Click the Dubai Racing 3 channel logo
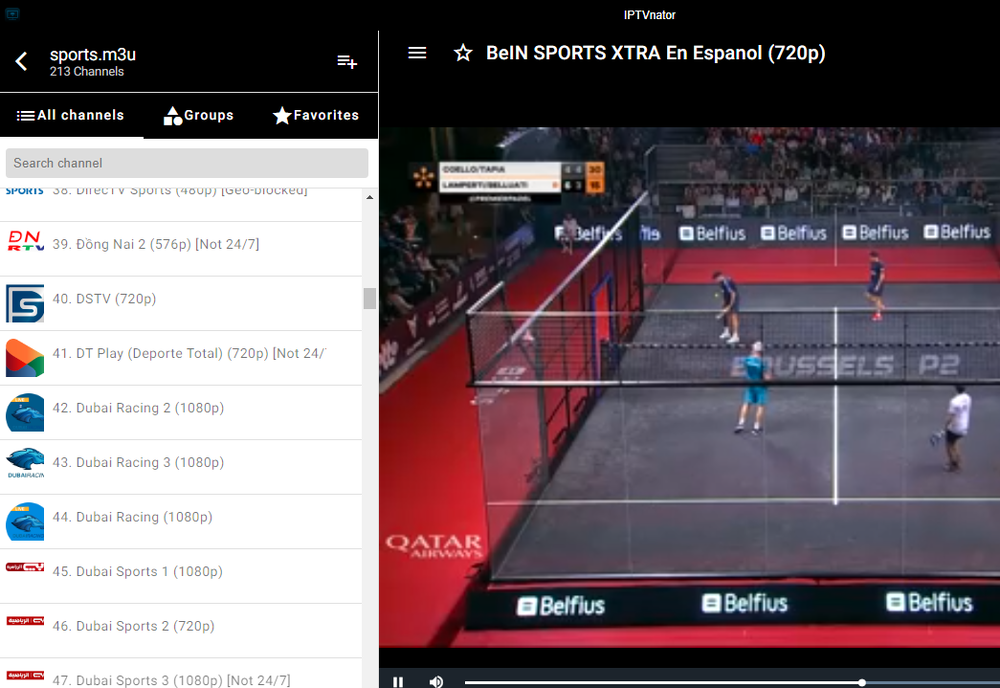1000x688 pixels. (x=25, y=462)
